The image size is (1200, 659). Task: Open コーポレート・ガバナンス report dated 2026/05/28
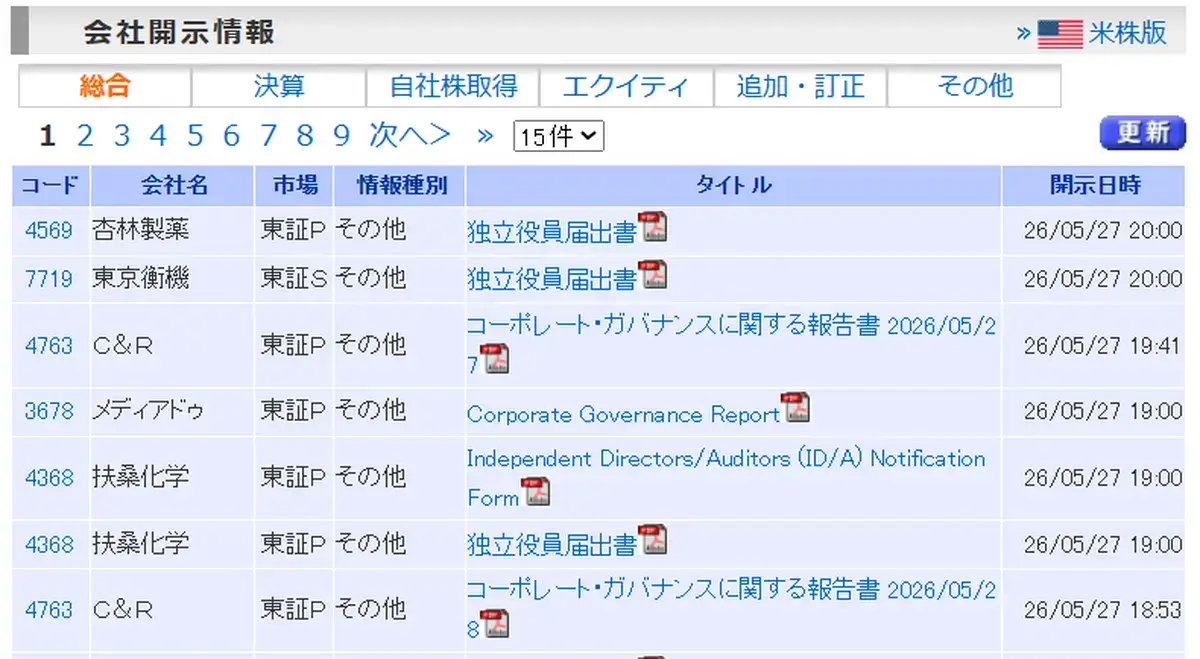(x=731, y=607)
